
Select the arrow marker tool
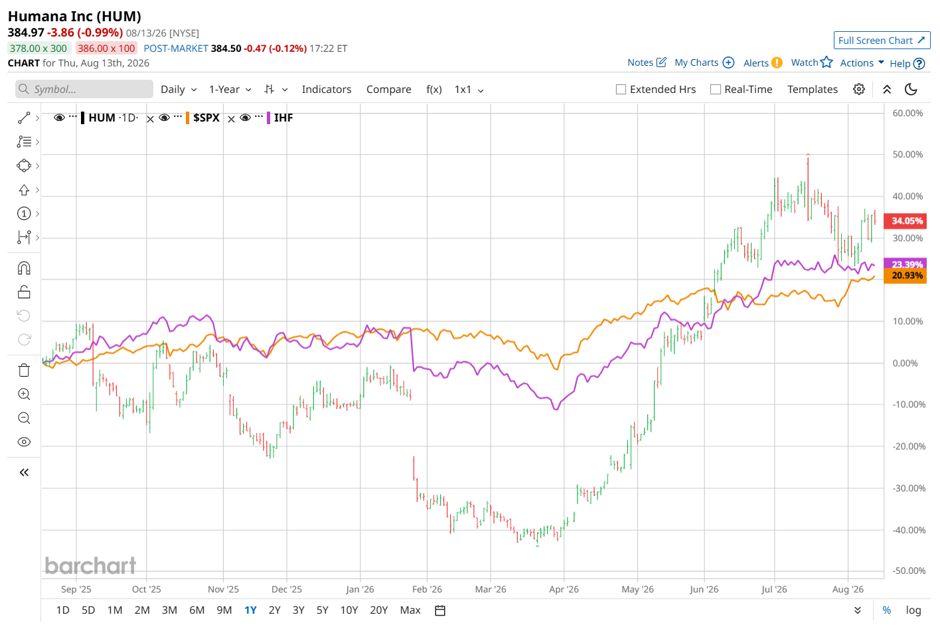coord(24,190)
